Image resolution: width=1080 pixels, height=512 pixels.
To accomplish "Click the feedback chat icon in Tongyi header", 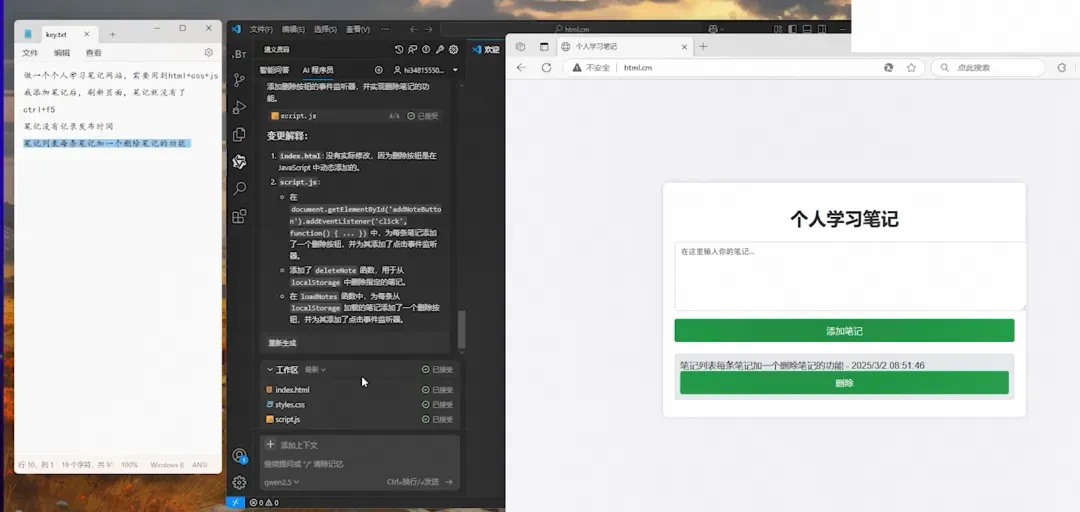I will 413,50.
